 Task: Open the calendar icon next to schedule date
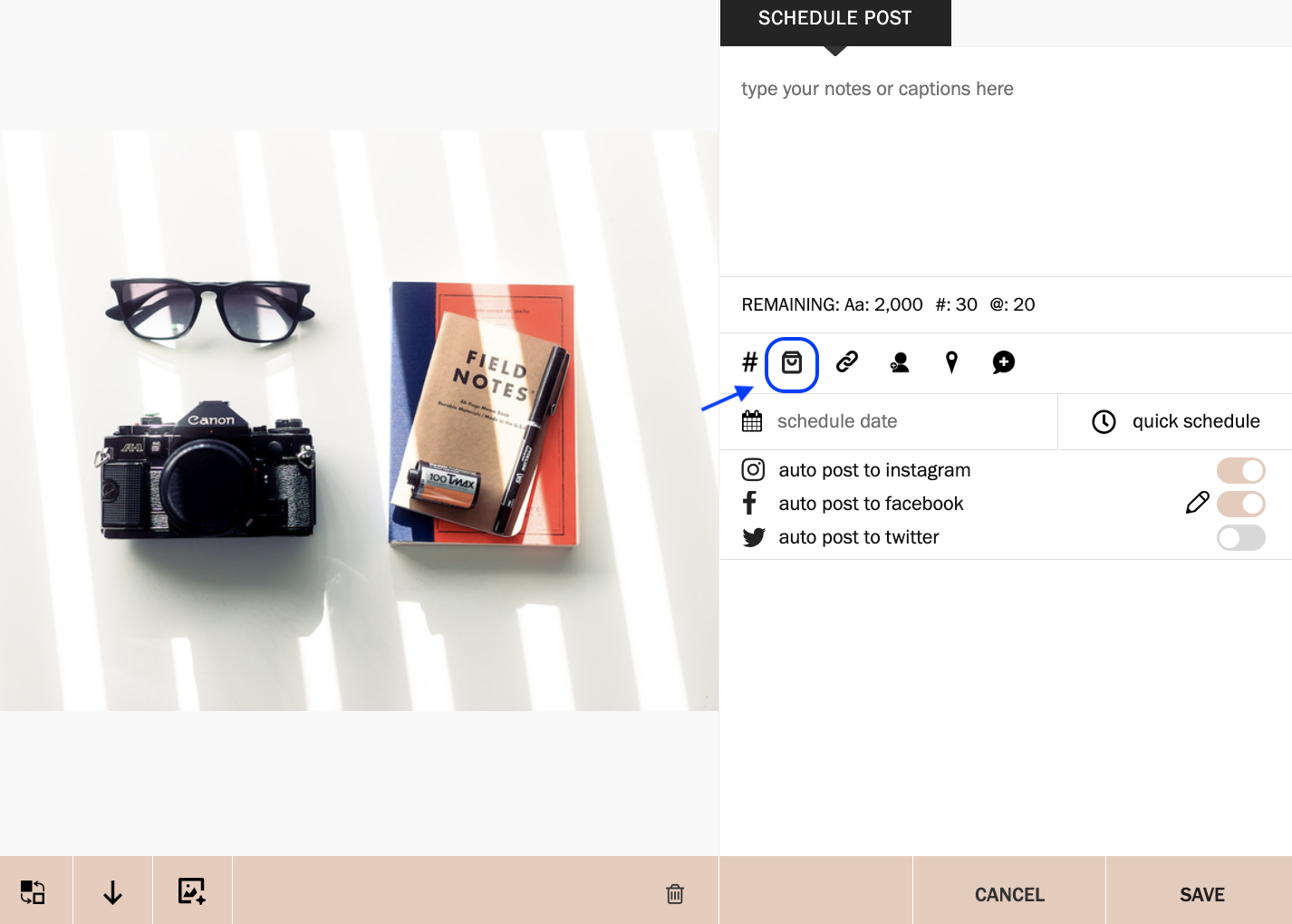pyautogui.click(x=751, y=420)
